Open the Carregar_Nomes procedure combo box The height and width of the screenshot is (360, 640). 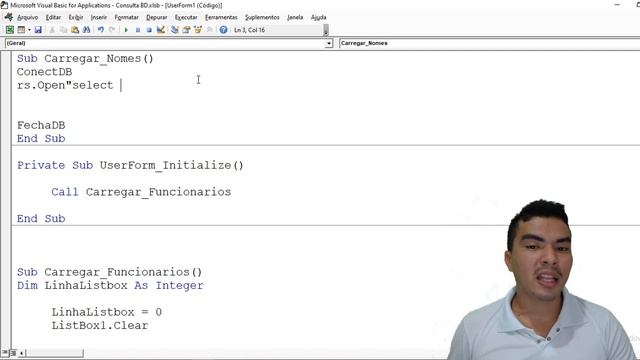point(489,43)
